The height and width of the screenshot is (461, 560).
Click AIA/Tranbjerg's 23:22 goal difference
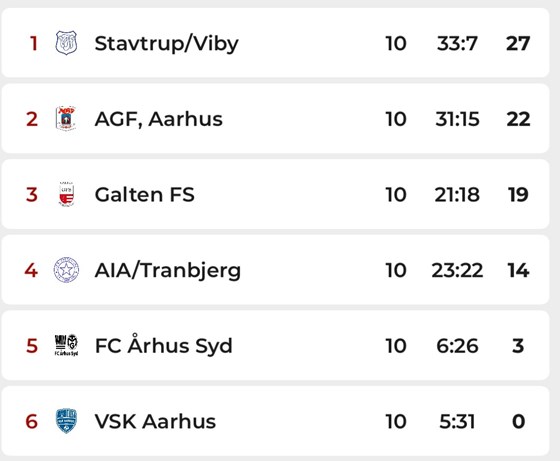pos(457,270)
